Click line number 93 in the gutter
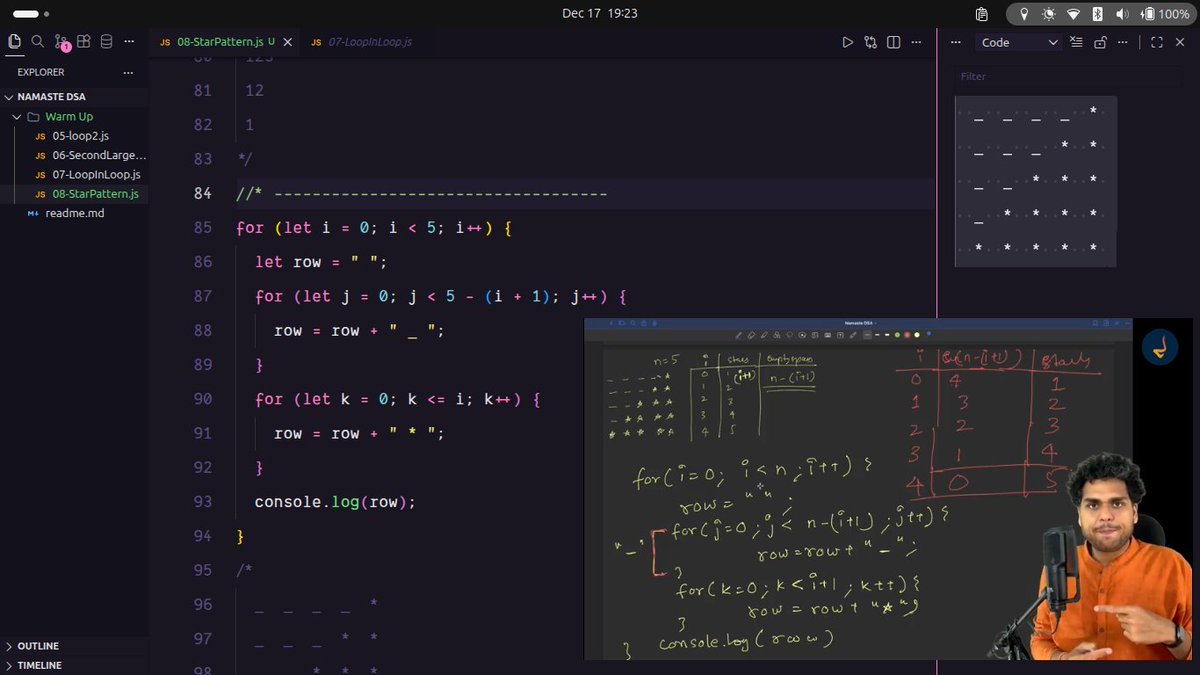The height and width of the screenshot is (675, 1200). (202, 502)
